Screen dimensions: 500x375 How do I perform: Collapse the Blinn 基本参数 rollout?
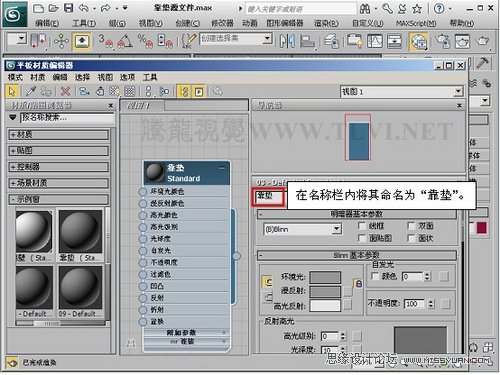[x=357, y=256]
